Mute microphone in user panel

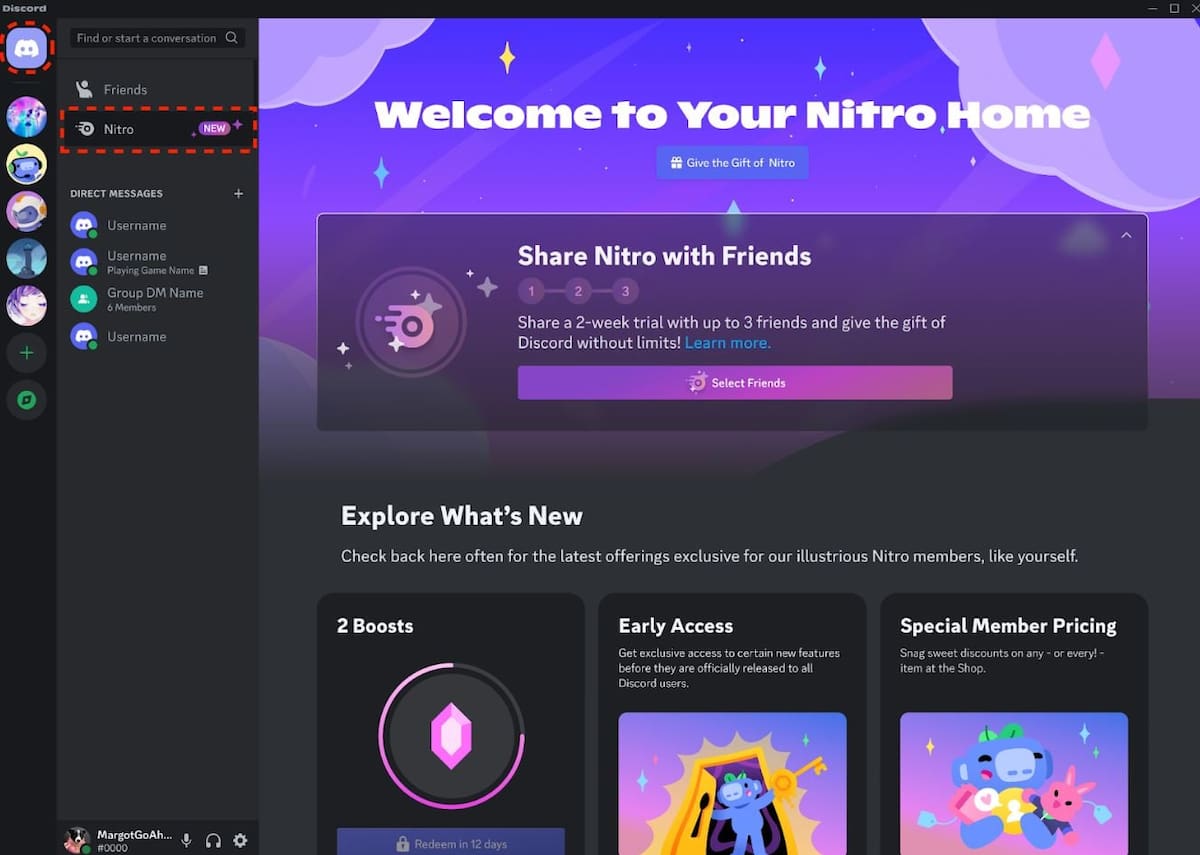click(186, 841)
